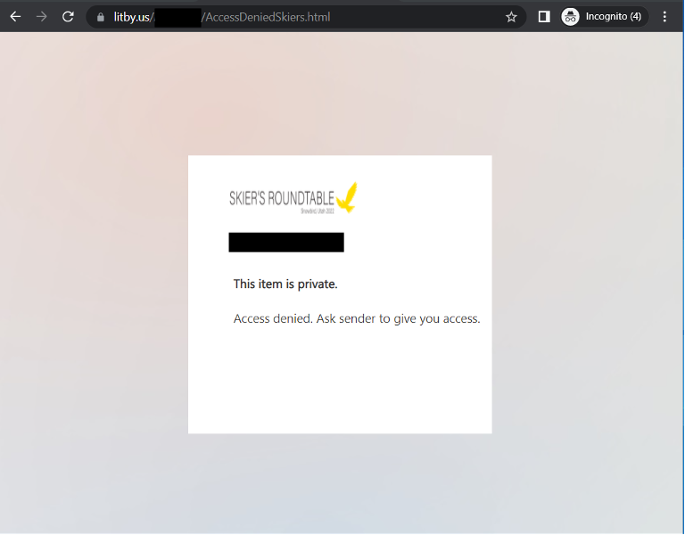
Task: Click the litby.us domain in the URL
Action: click(x=132, y=17)
